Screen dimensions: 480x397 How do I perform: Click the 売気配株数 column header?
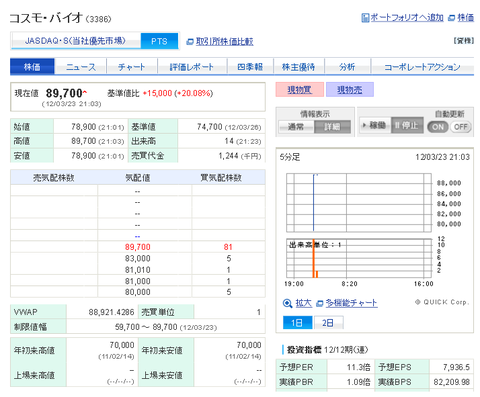pos(54,178)
